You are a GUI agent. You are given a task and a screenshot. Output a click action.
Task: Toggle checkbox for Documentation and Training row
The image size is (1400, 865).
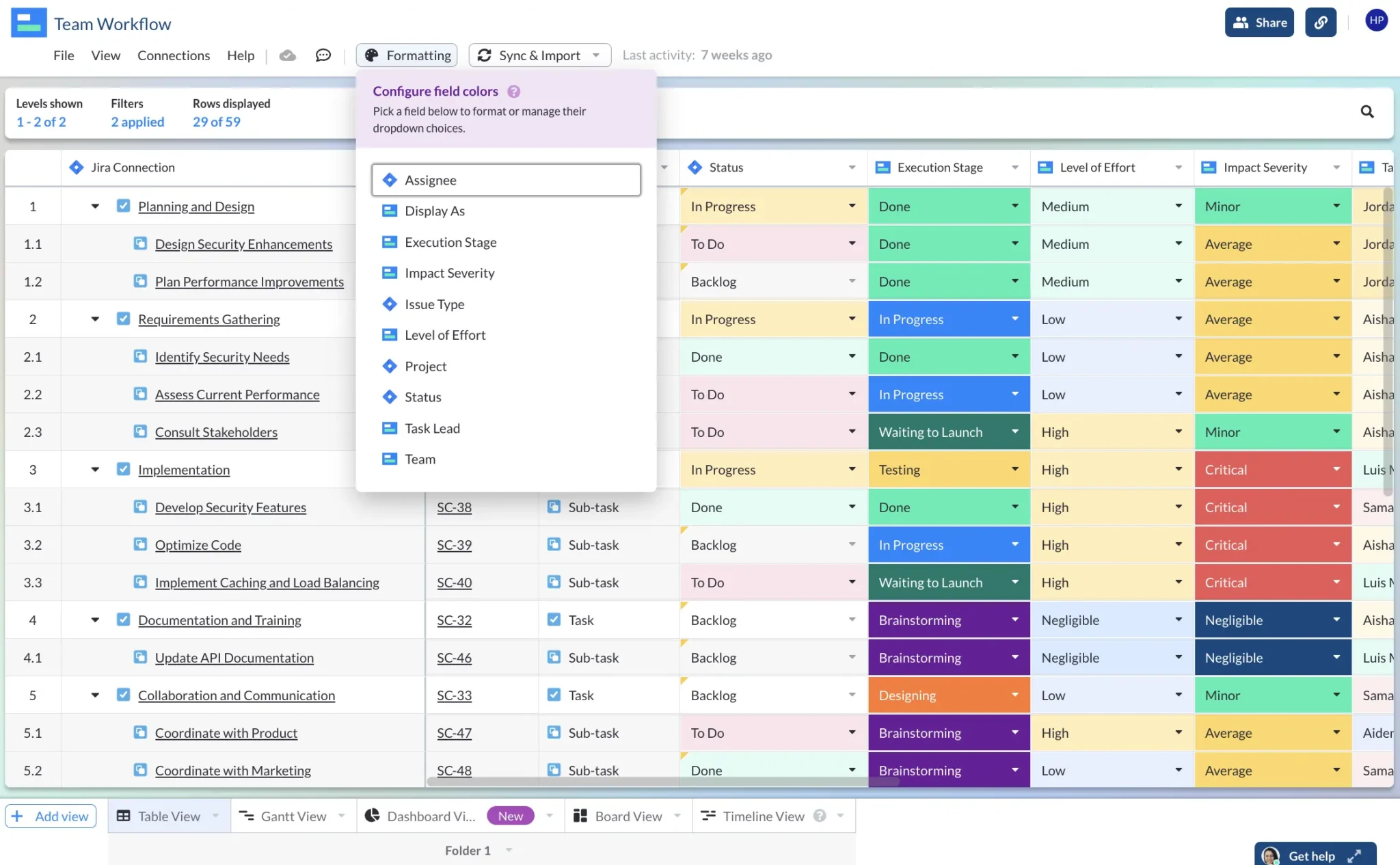coord(123,620)
